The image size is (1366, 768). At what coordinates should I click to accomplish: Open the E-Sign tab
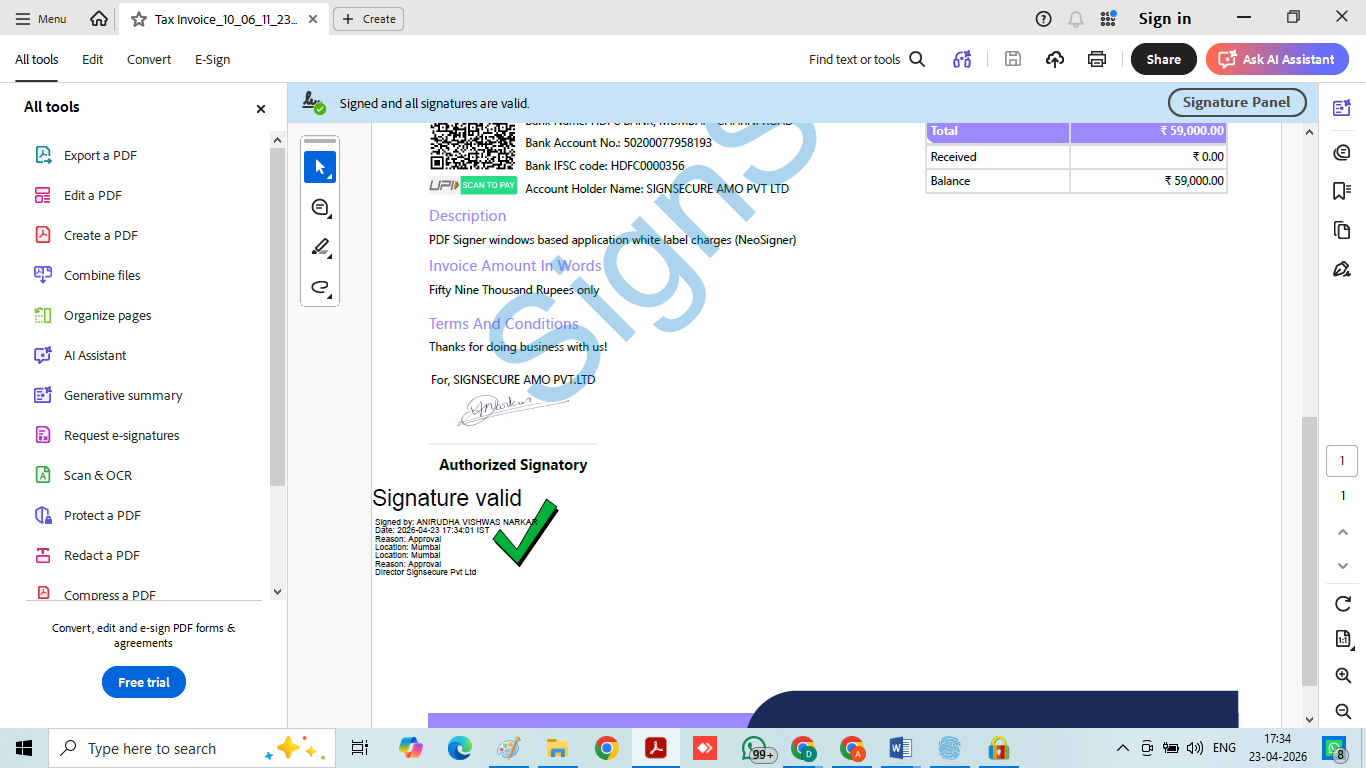tap(212, 59)
